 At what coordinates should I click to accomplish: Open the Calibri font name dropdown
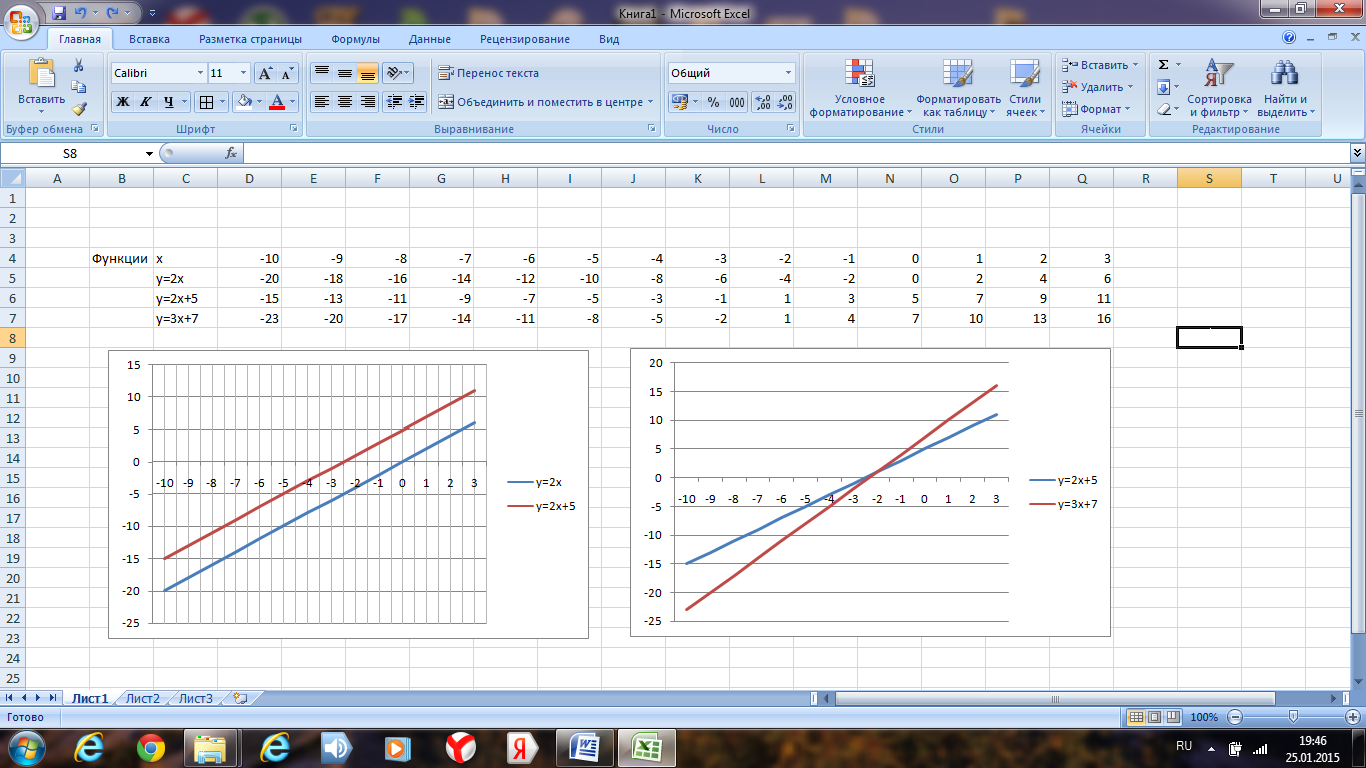tap(199, 73)
